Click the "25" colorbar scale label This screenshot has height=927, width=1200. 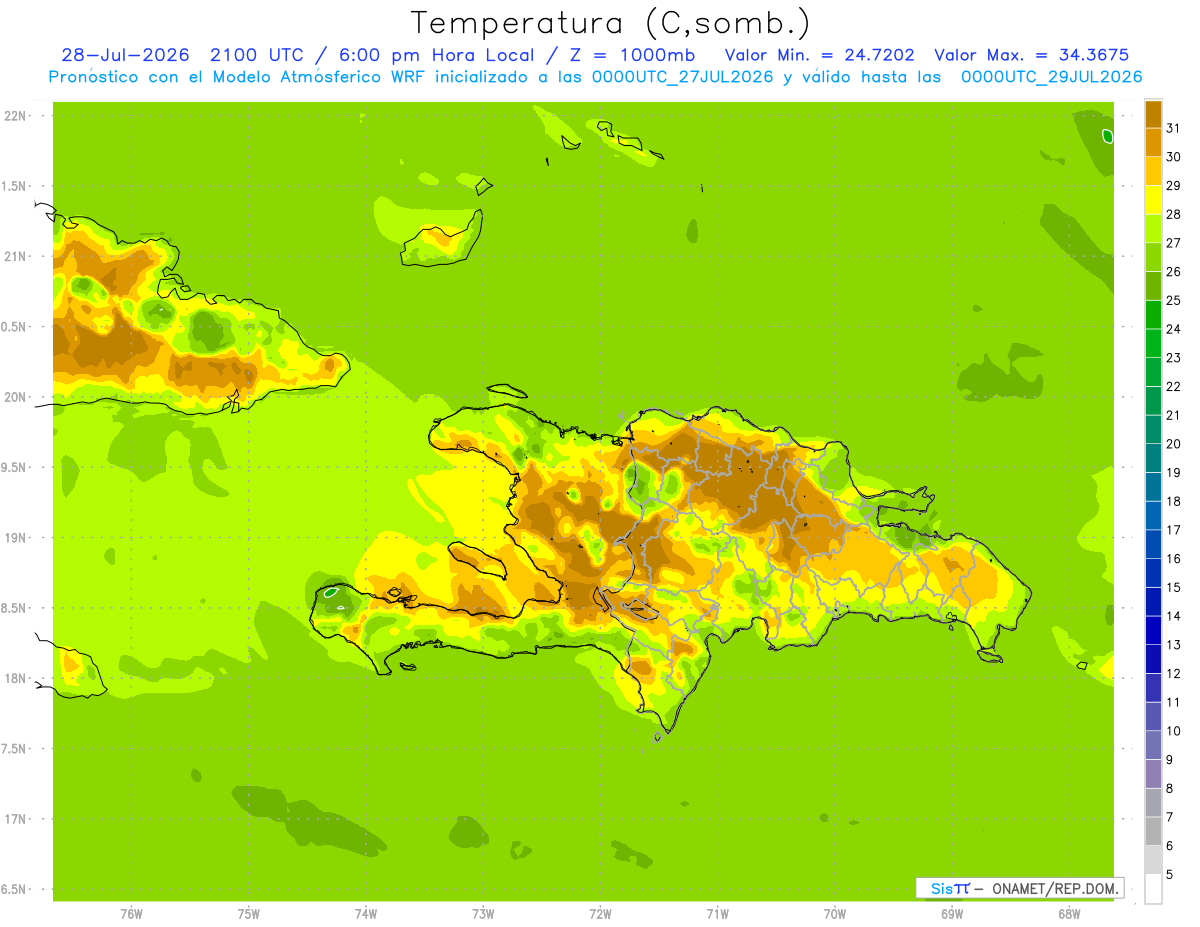(1174, 300)
